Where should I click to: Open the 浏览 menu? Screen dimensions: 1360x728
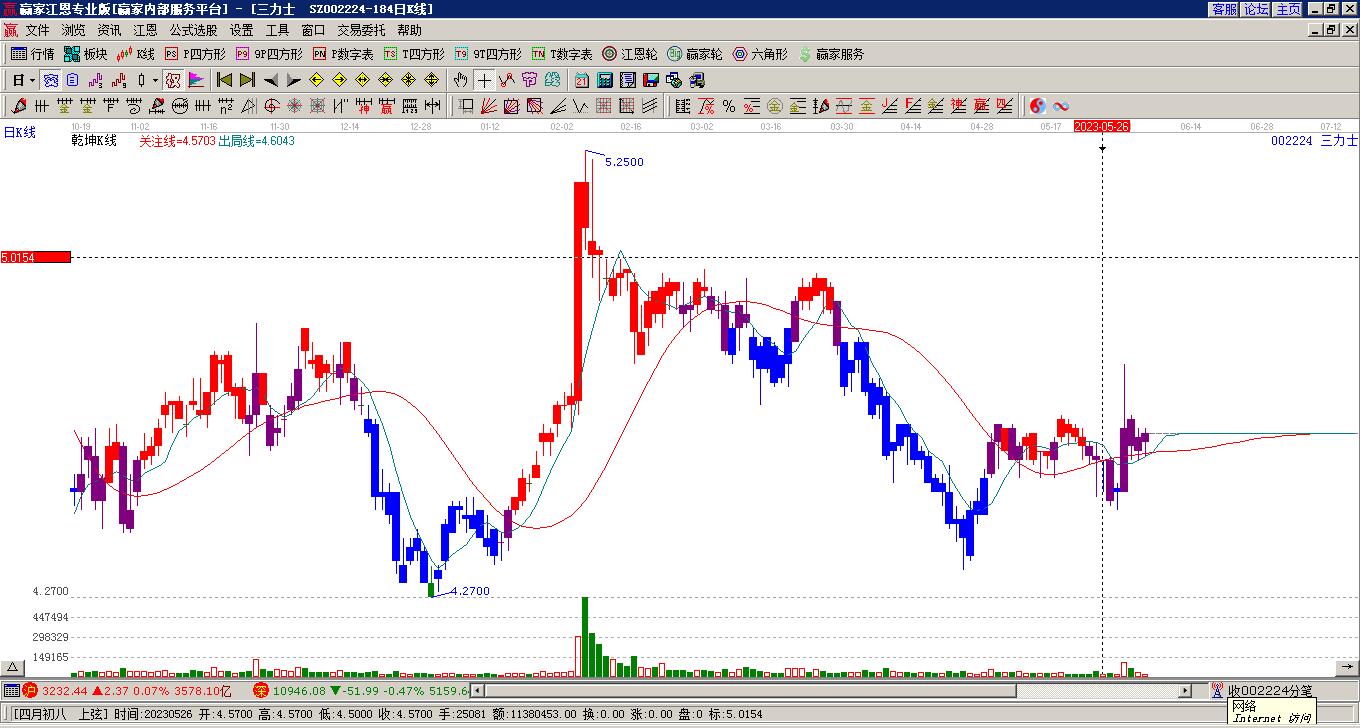73,31
